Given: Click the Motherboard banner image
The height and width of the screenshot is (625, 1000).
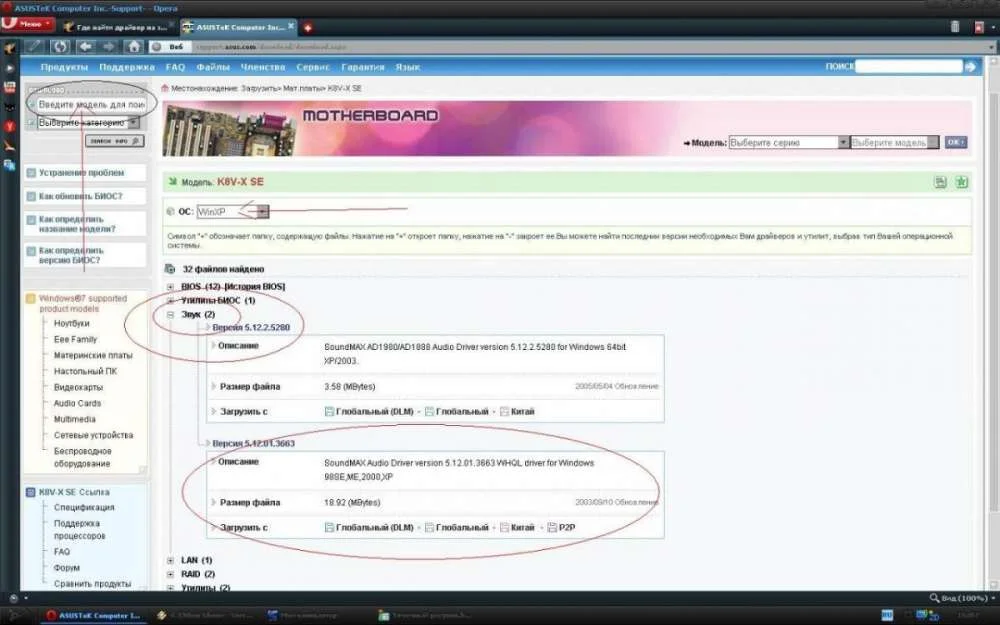Looking at the screenshot, I should (x=567, y=128).
